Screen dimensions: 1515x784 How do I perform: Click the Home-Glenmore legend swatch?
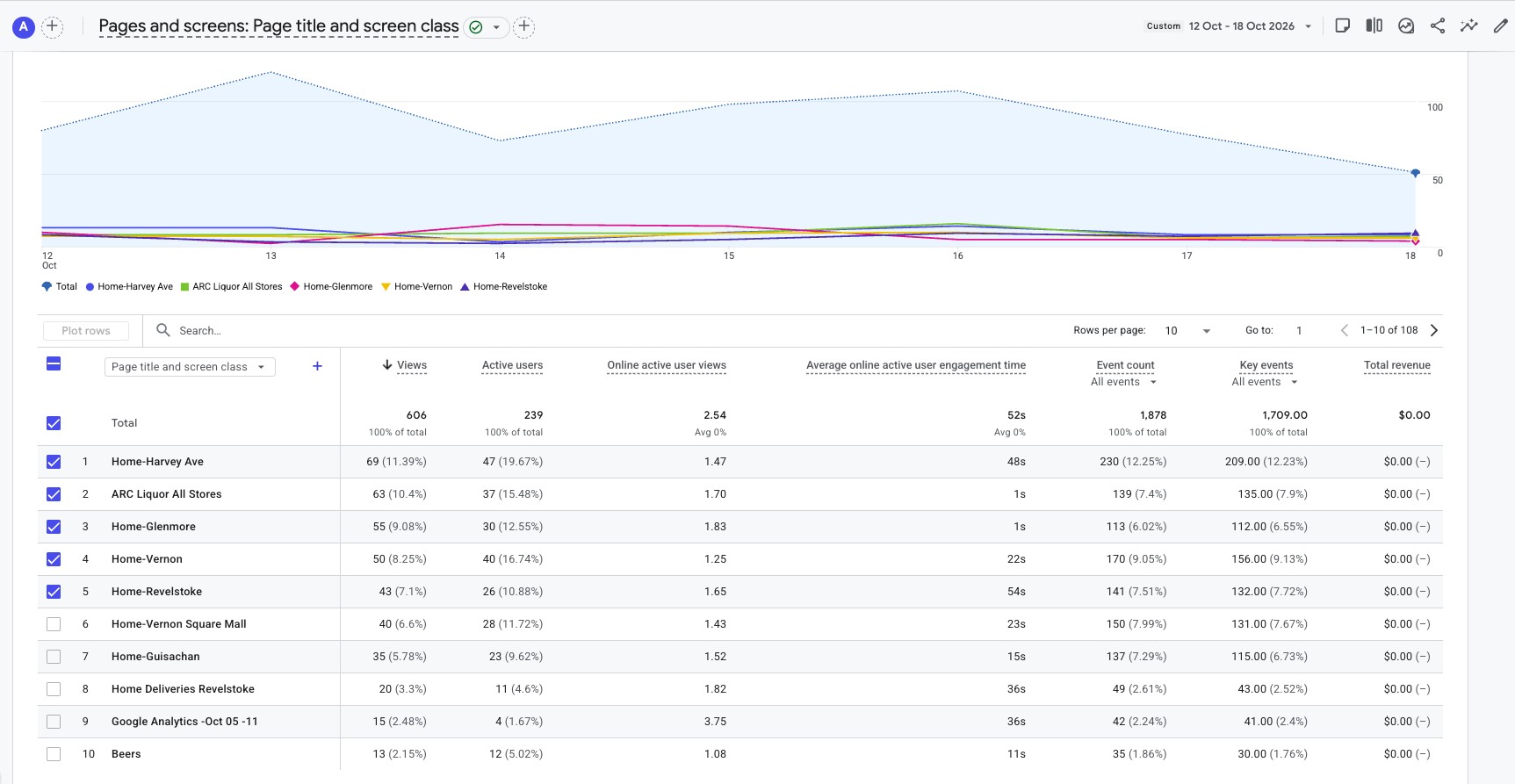(295, 286)
